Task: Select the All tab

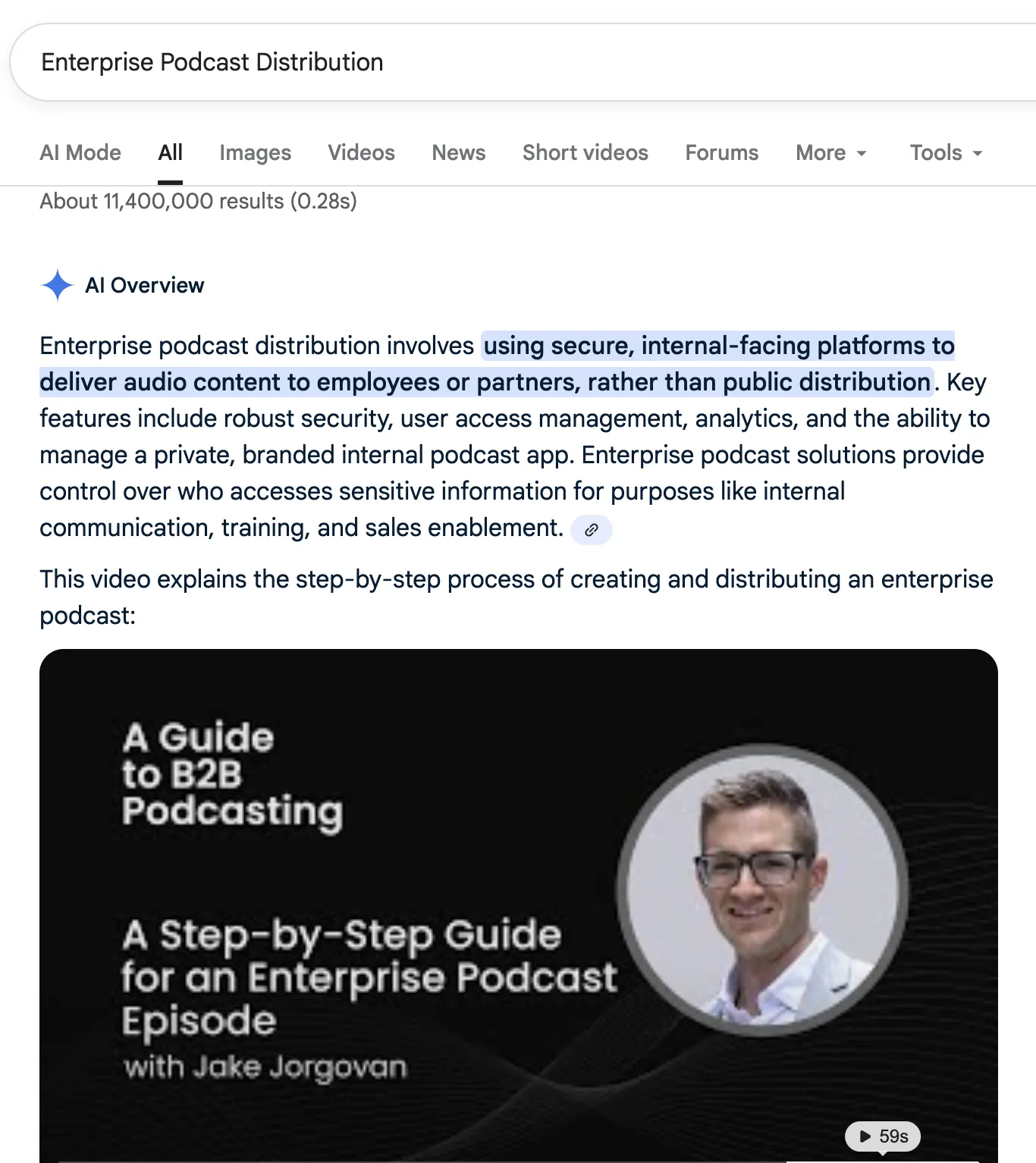Action: pyautogui.click(x=171, y=152)
